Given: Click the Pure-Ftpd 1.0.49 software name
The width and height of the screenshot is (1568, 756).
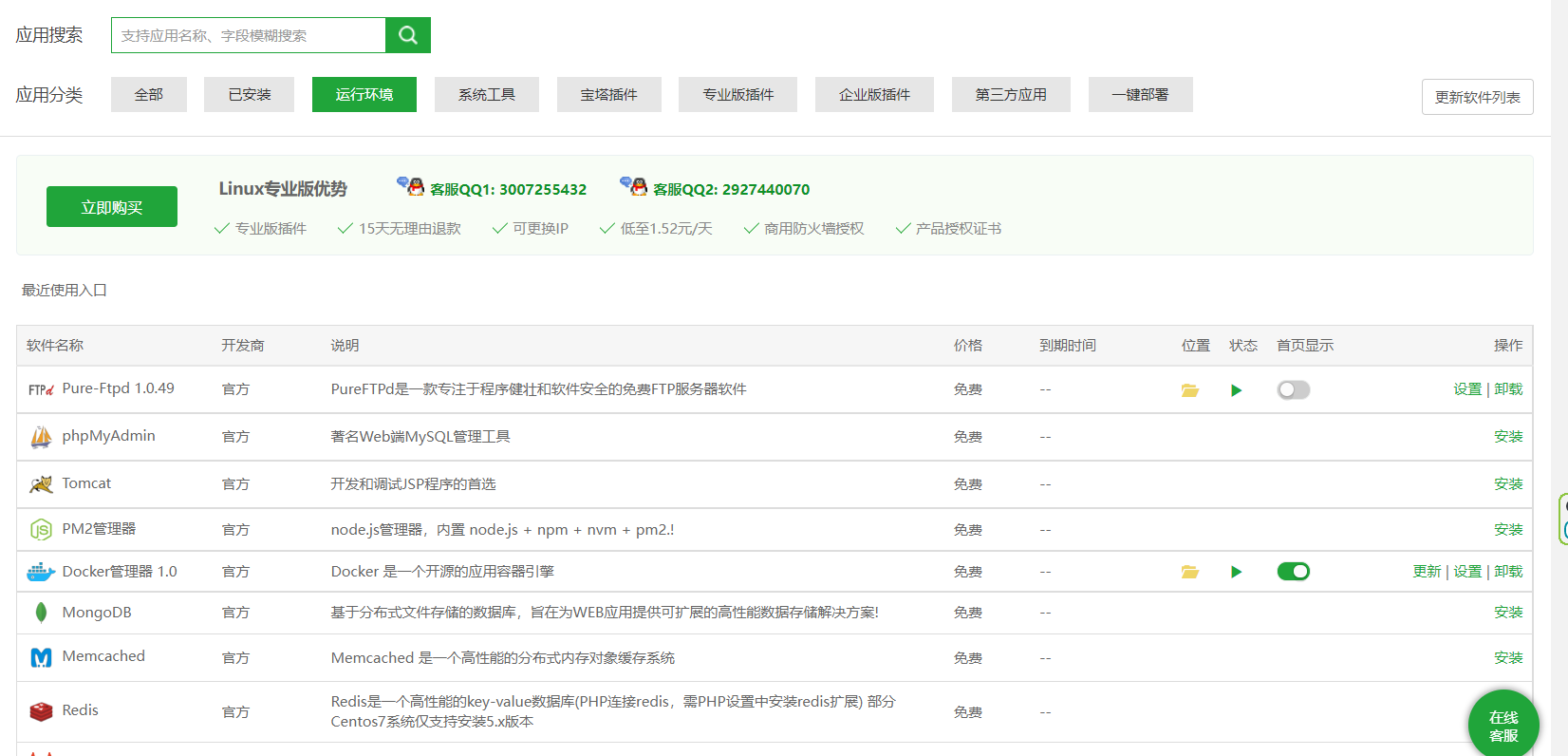Looking at the screenshot, I should [x=118, y=388].
